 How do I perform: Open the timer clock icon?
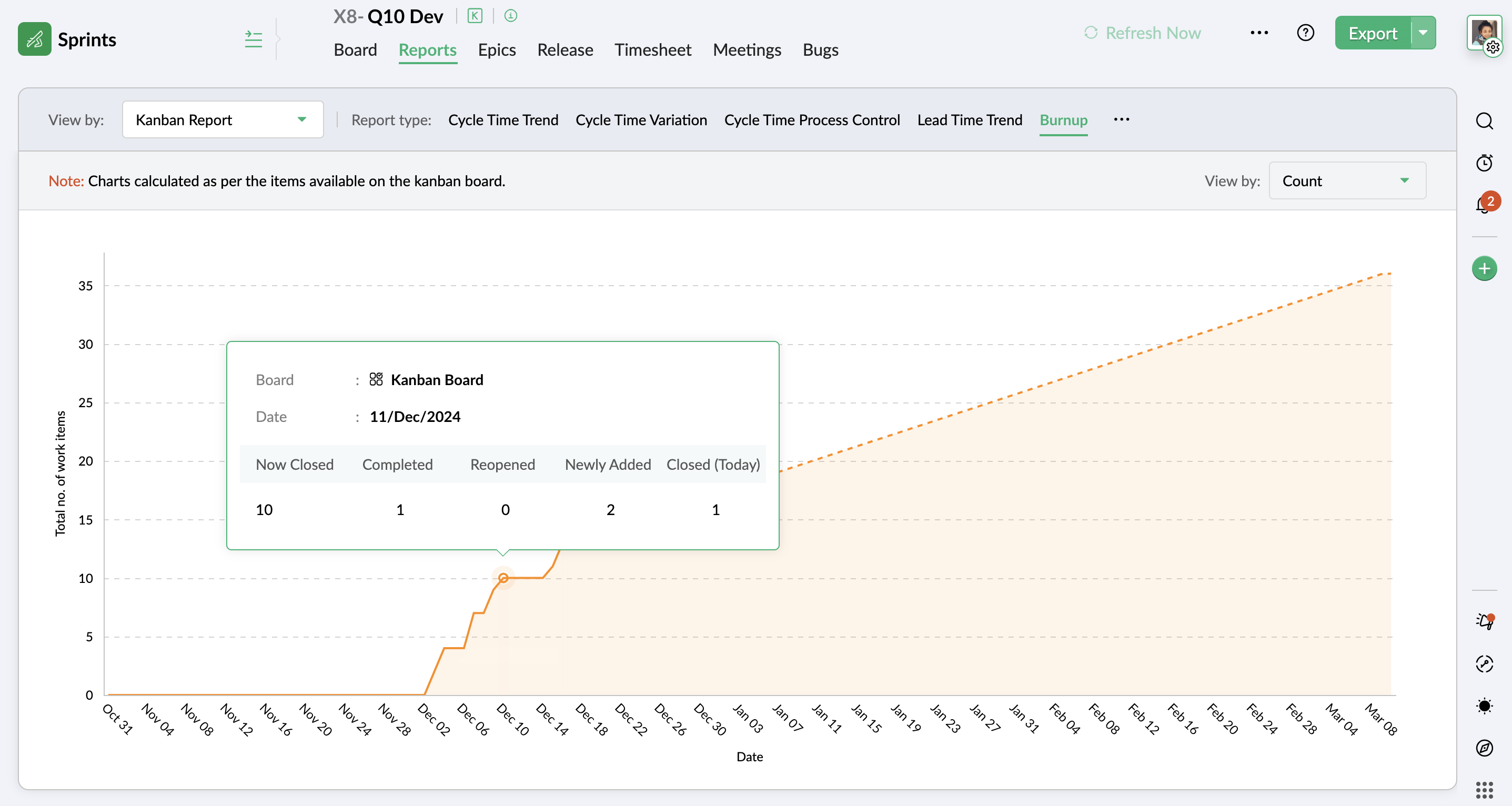(1484, 163)
